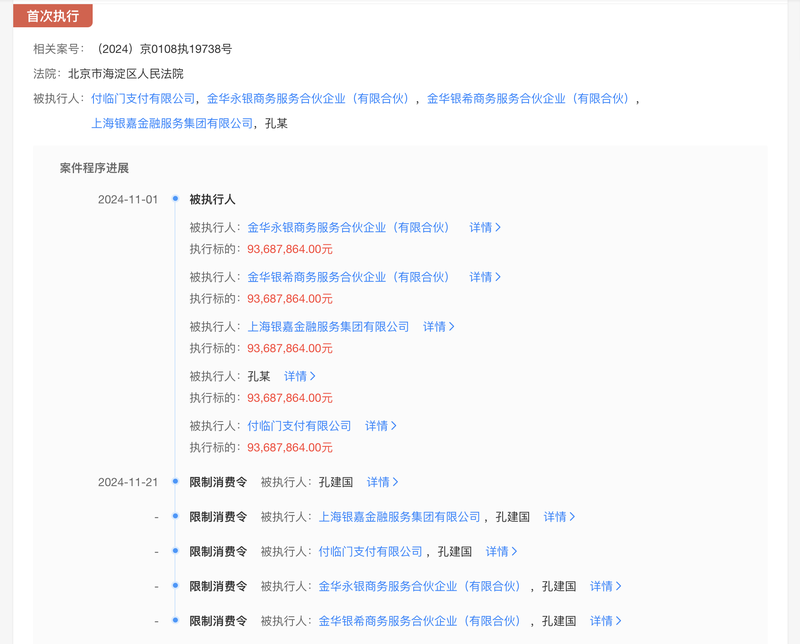The height and width of the screenshot is (644, 800).
Task: View 详情 for 上海银嘉金融服务集团 with 执行标的
Action: click(439, 327)
